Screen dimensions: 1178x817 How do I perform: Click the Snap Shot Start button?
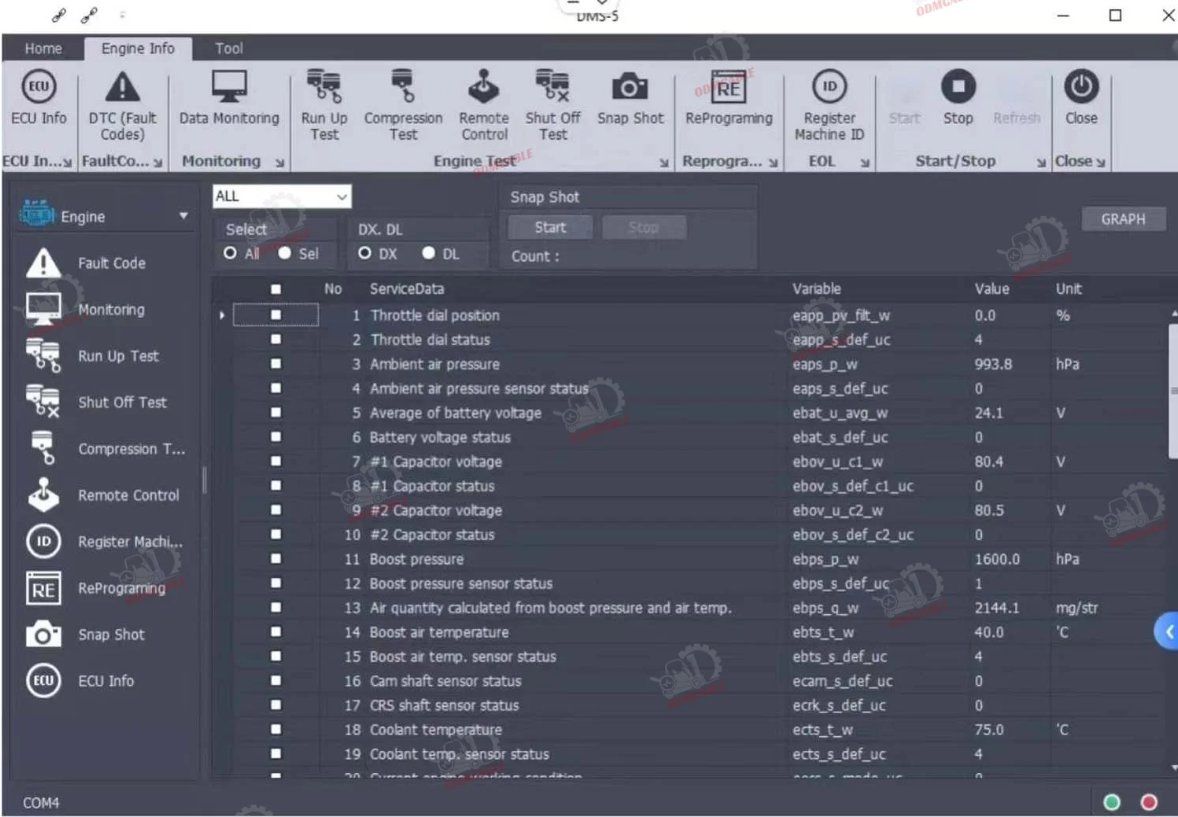point(550,227)
